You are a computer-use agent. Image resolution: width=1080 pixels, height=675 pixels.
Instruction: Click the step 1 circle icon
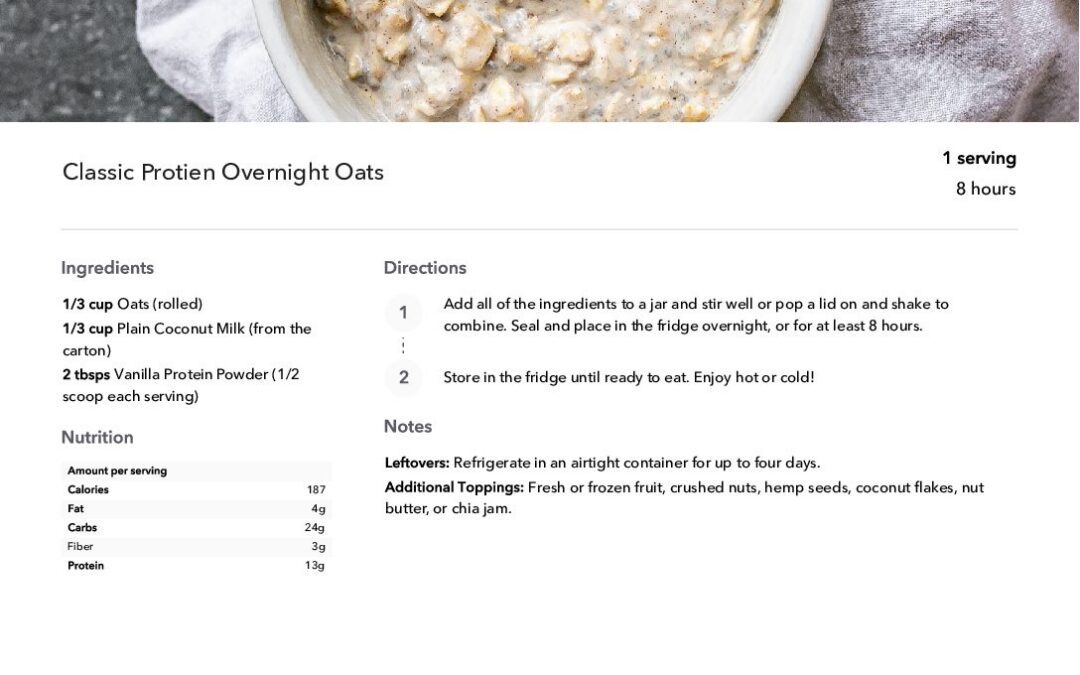tap(403, 313)
